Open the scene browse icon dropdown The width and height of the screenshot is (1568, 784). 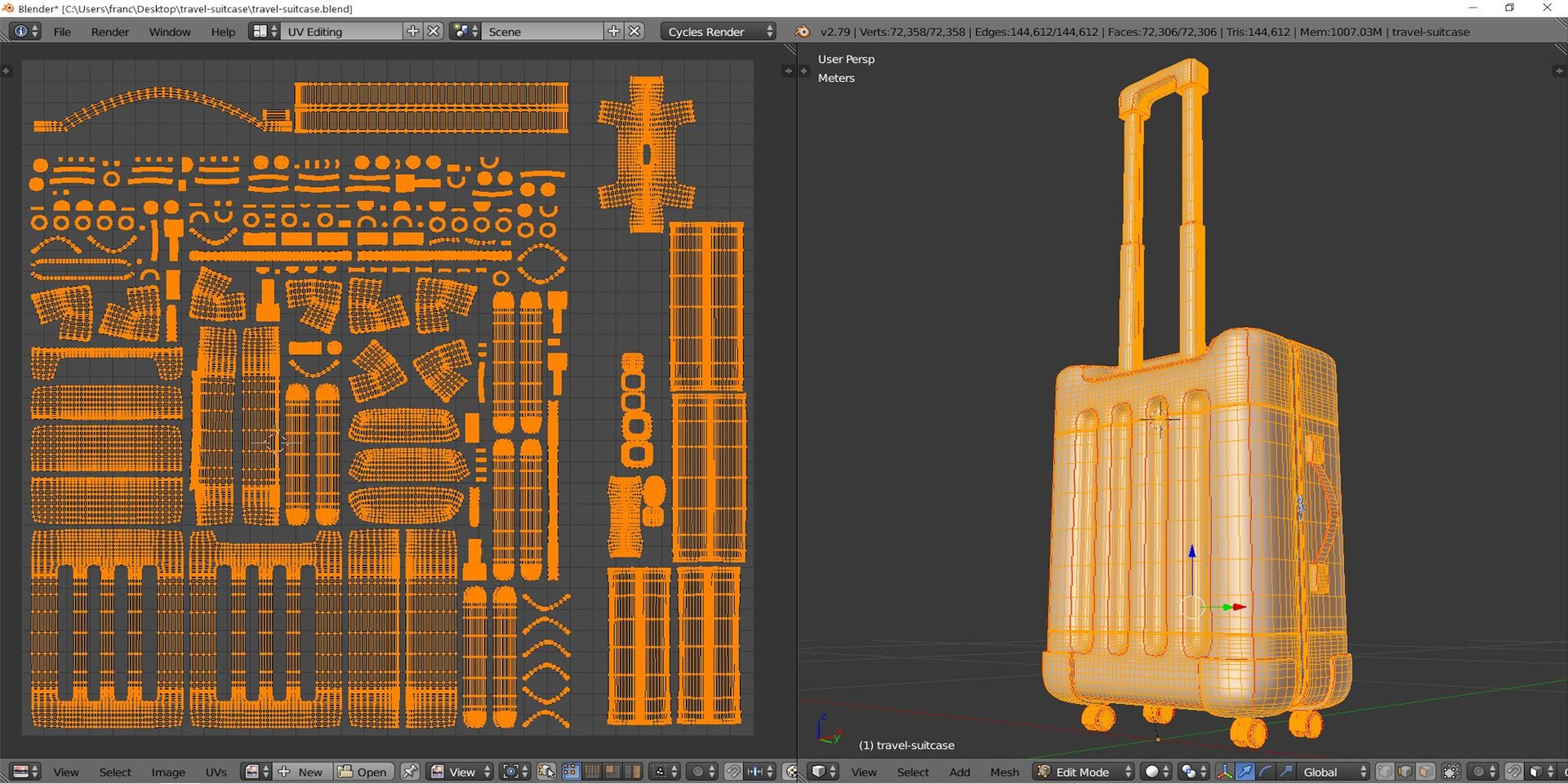pos(465,31)
